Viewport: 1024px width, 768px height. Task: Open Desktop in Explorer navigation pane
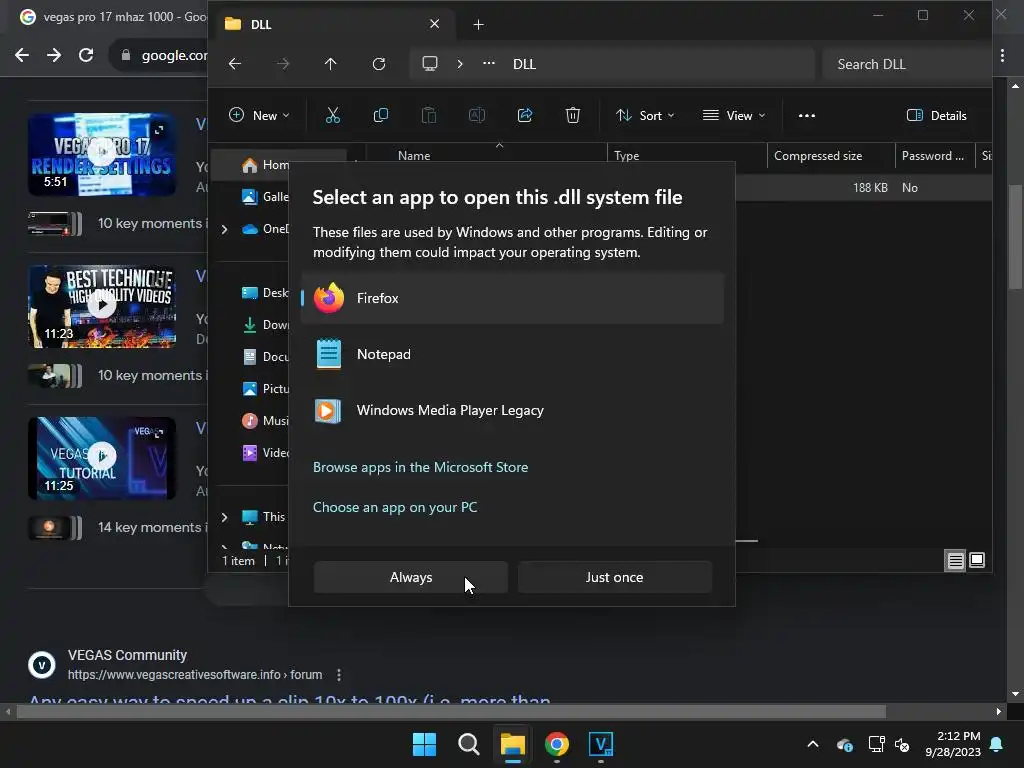click(x=264, y=293)
